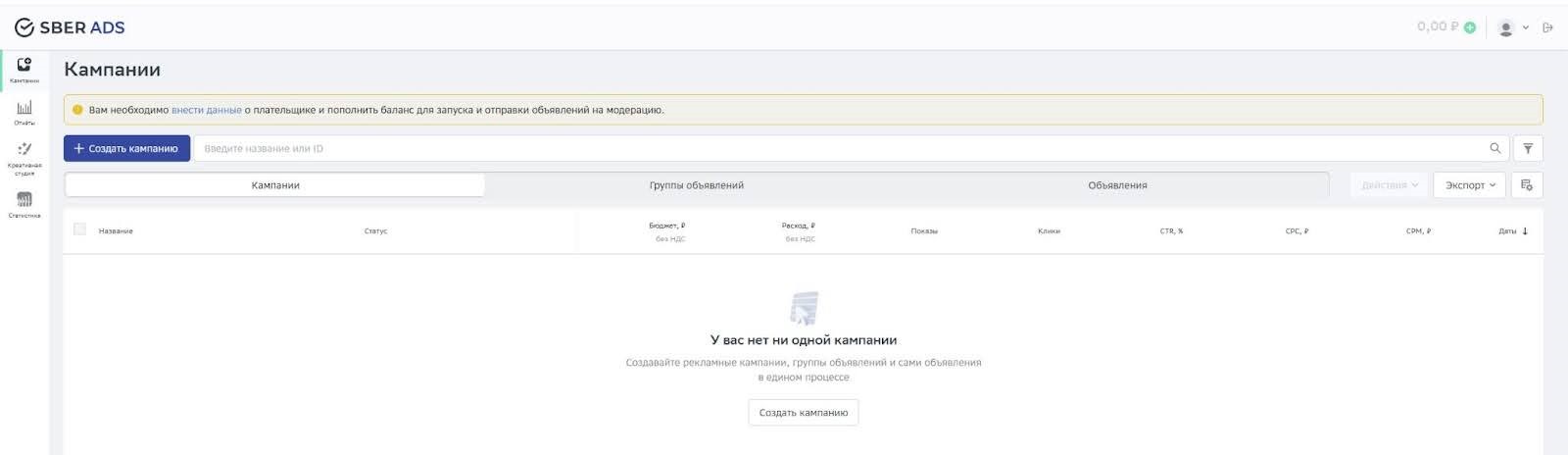Sort by CPC column header

[1297, 231]
